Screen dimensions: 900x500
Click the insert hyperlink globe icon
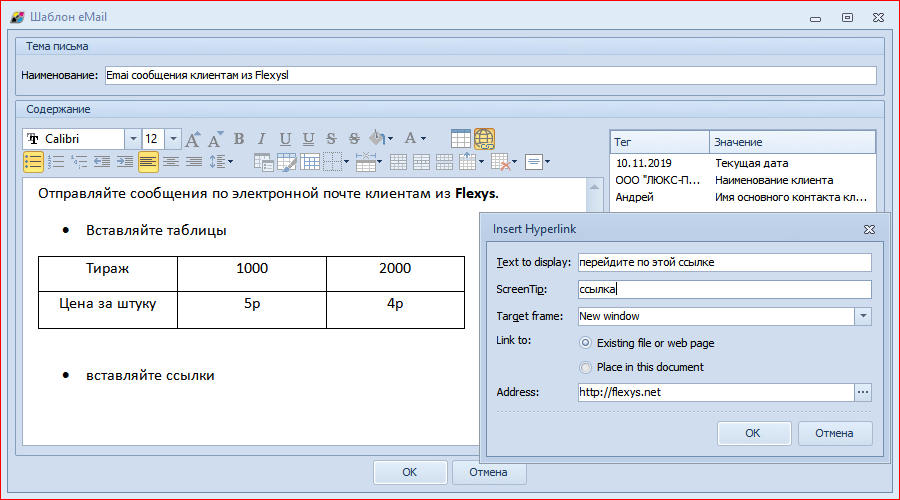(x=484, y=139)
